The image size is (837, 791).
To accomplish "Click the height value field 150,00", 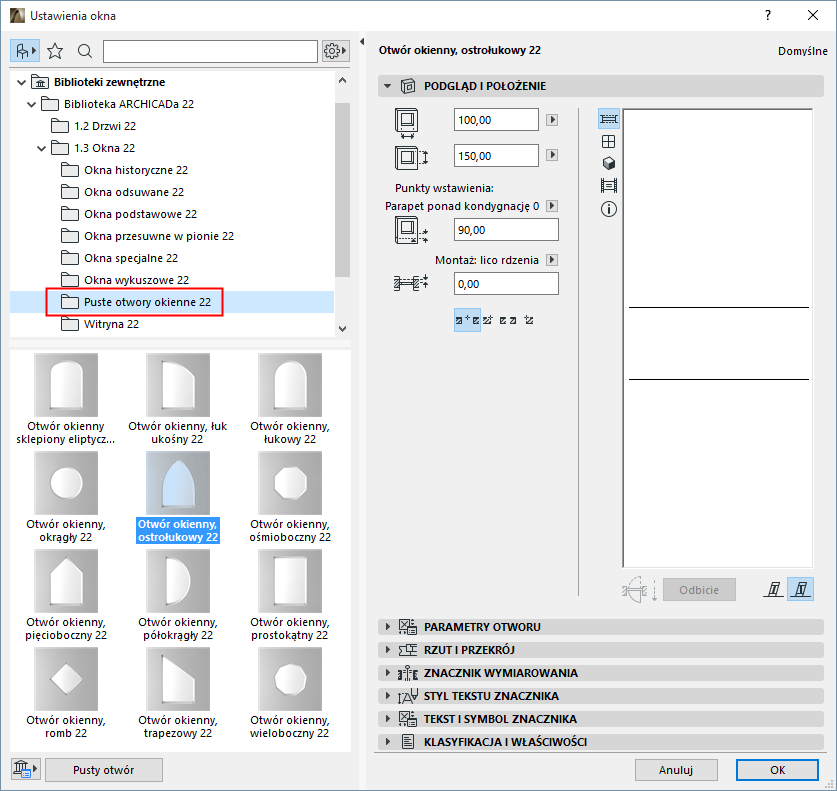I will (496, 156).
